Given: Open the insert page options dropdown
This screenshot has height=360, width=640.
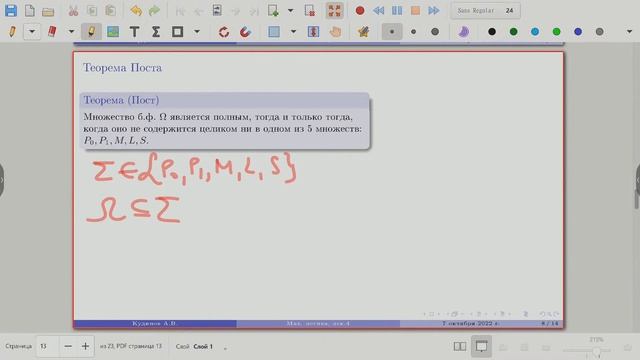Looking at the screenshot, I should pyautogui.click(x=290, y=11).
